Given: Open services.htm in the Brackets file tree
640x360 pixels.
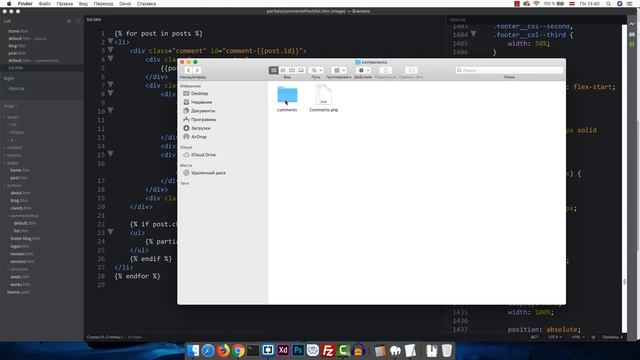Looking at the screenshot, I should click(x=22, y=262).
